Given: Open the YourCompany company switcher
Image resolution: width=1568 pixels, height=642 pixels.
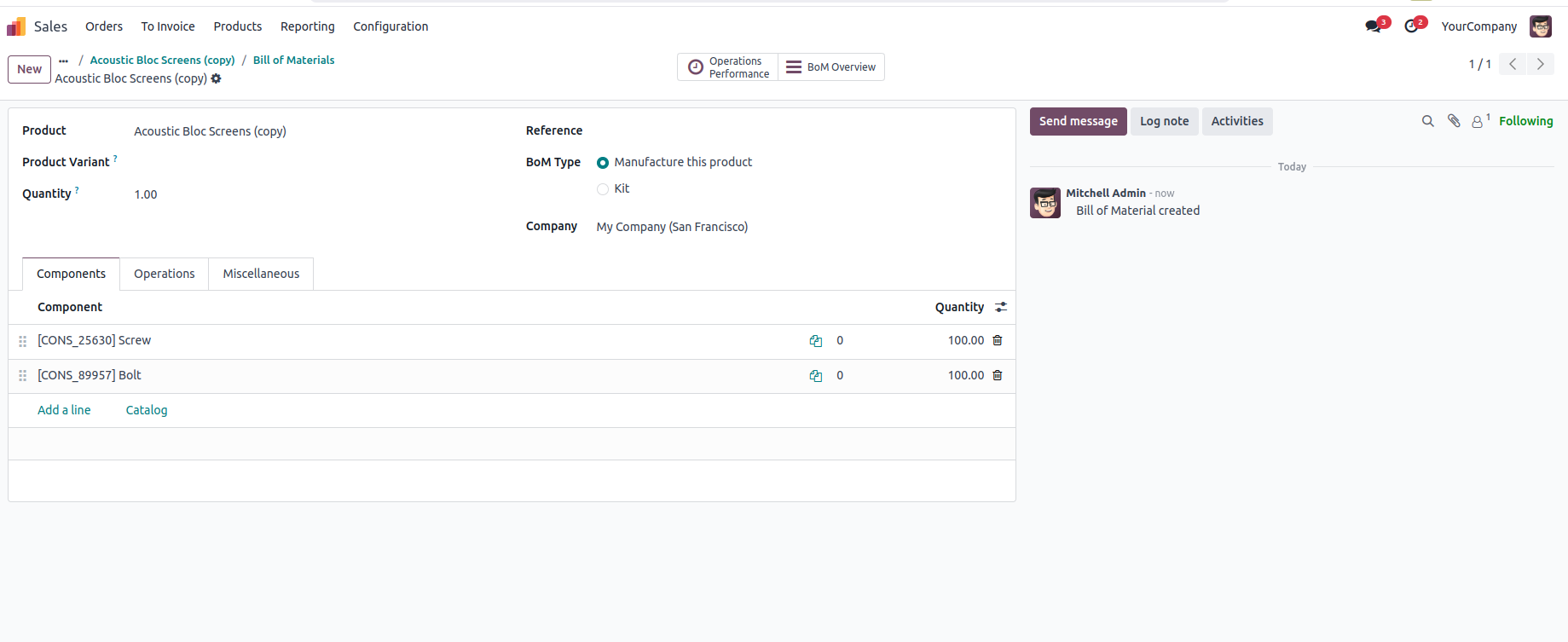Looking at the screenshot, I should [x=1478, y=26].
